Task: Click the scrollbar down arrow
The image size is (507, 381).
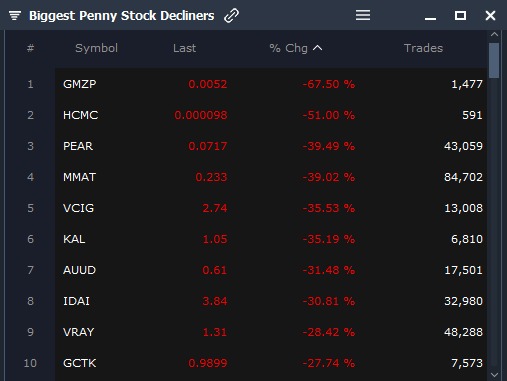Action: point(494,375)
